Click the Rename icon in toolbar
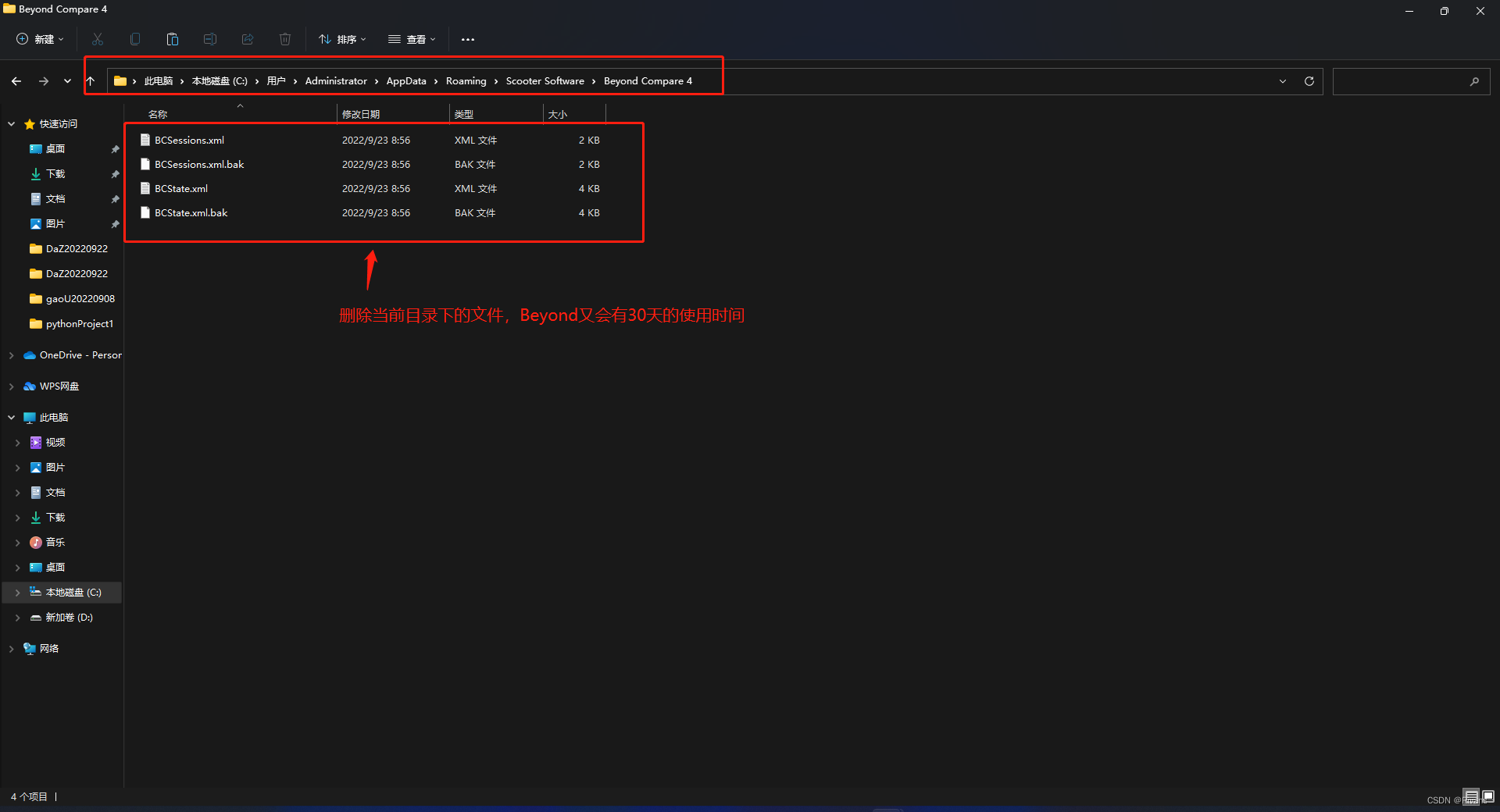This screenshot has height=812, width=1500. (x=210, y=39)
